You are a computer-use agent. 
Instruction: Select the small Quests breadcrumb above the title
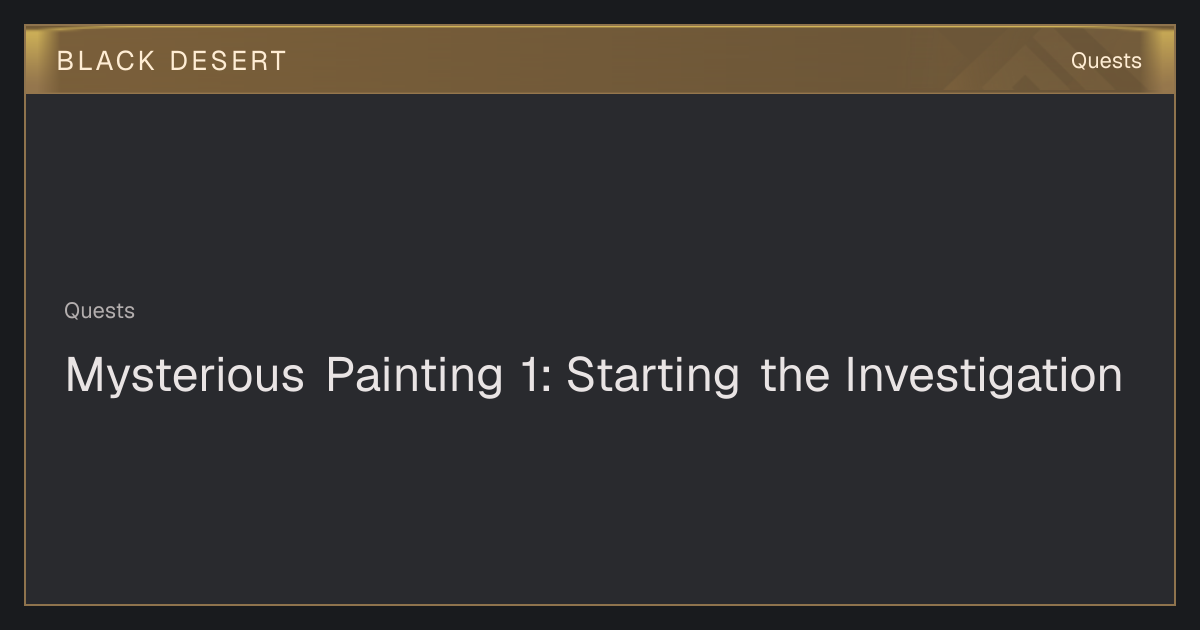tap(99, 311)
